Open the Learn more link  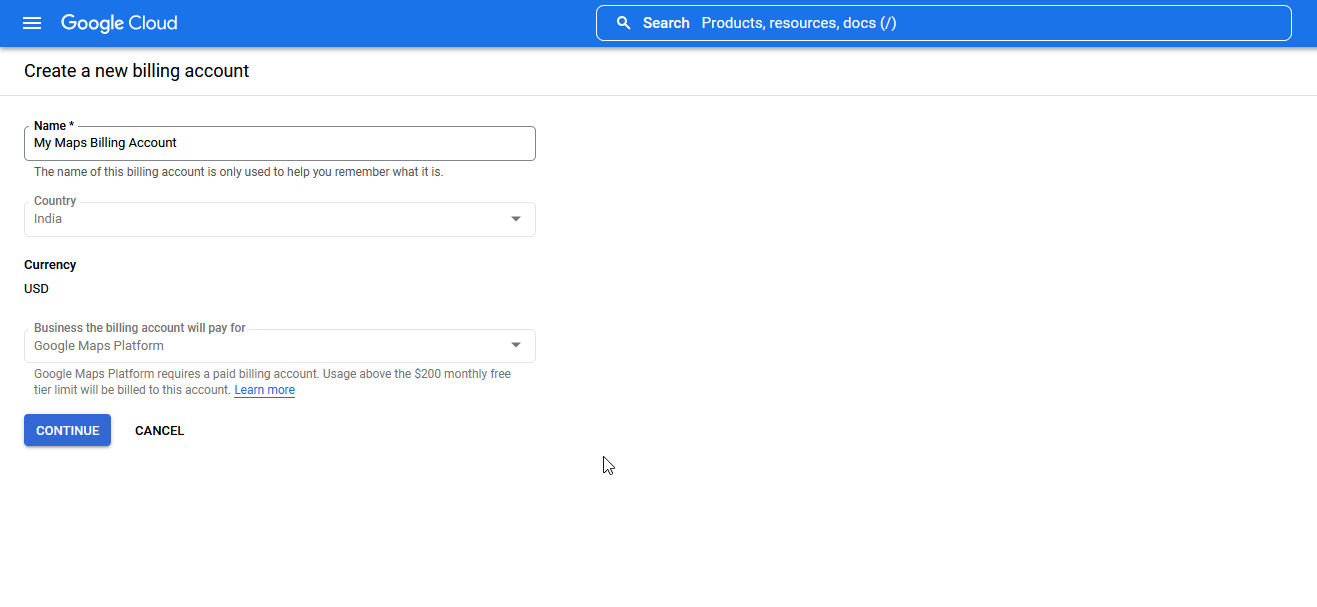click(264, 390)
